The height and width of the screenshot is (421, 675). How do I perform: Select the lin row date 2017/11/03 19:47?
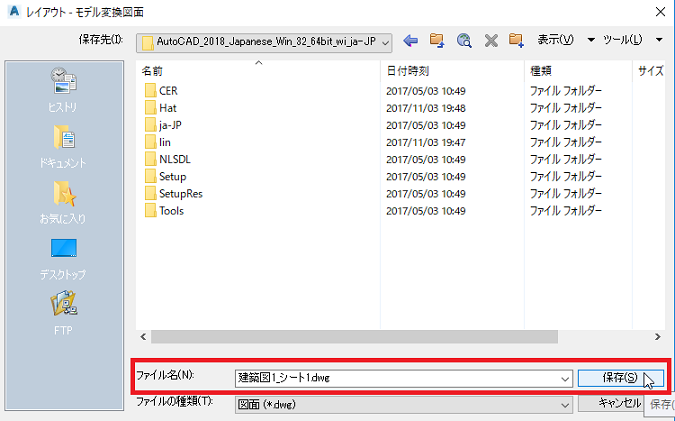426,142
